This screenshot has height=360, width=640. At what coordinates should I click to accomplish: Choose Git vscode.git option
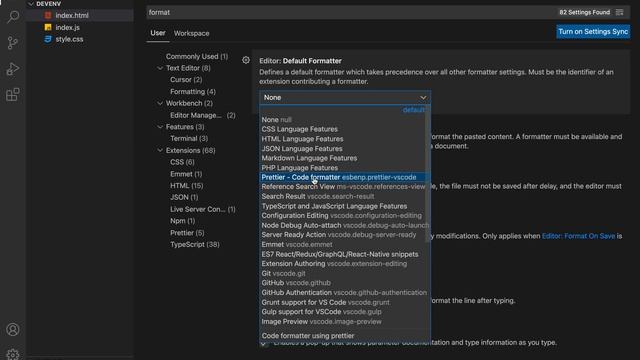tap(343, 273)
